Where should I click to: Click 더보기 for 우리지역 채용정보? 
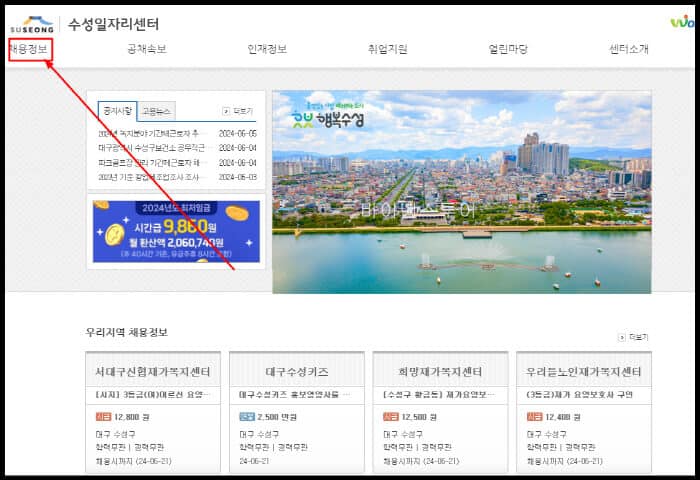point(638,337)
